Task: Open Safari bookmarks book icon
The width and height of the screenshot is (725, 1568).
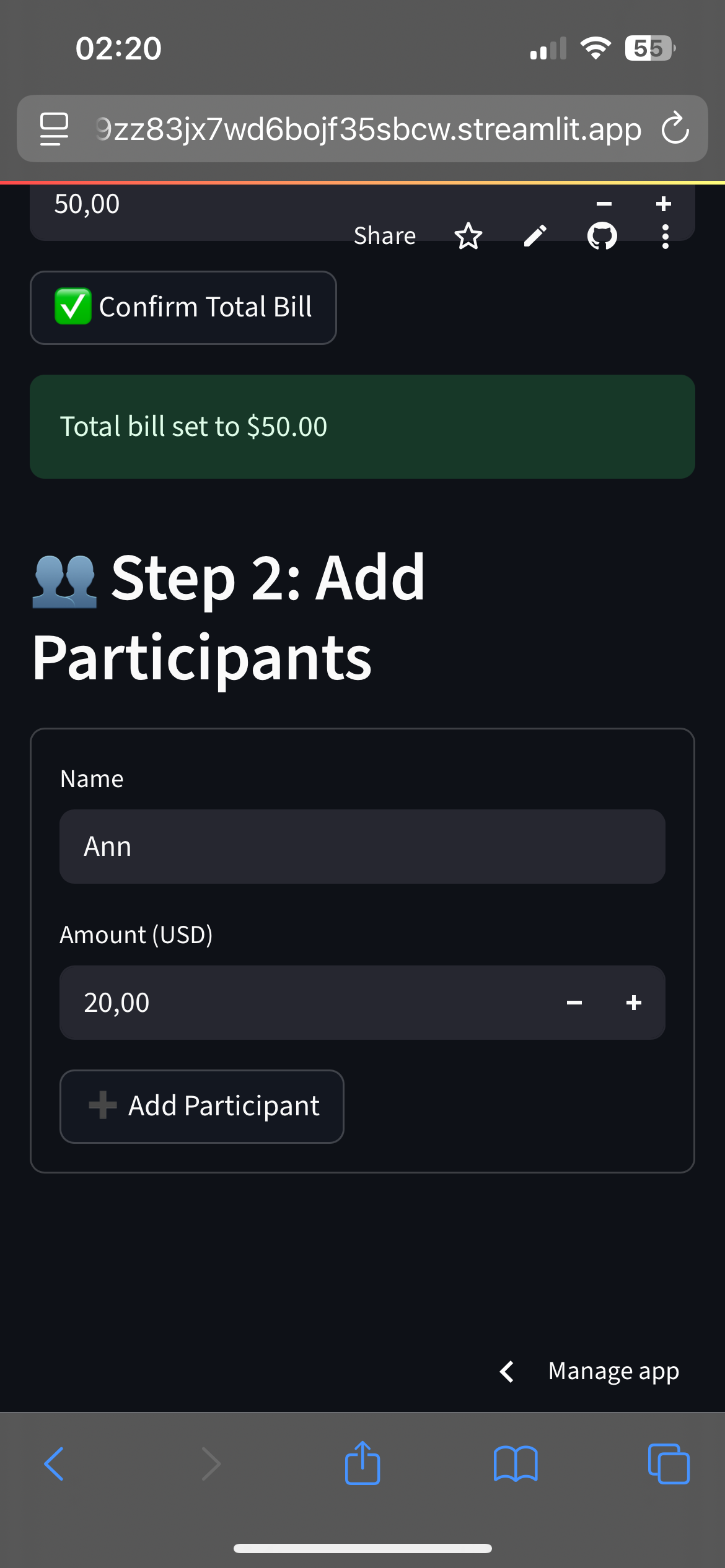Action: point(516,1464)
